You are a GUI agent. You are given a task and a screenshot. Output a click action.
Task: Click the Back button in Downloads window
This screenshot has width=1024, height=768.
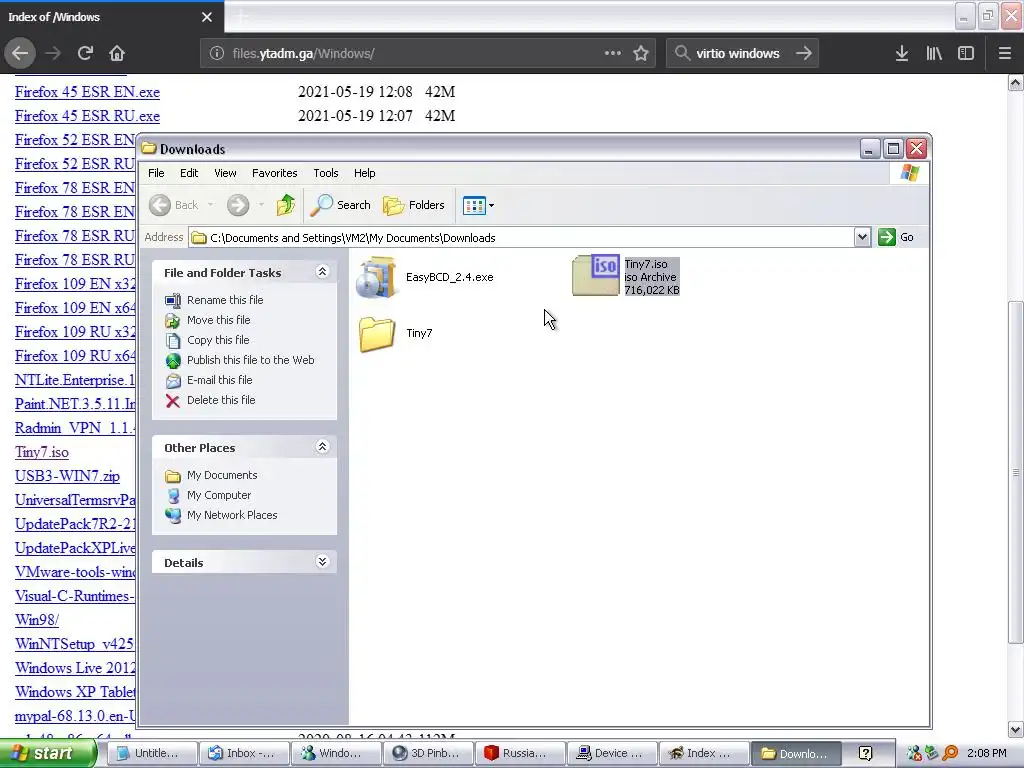[174, 205]
